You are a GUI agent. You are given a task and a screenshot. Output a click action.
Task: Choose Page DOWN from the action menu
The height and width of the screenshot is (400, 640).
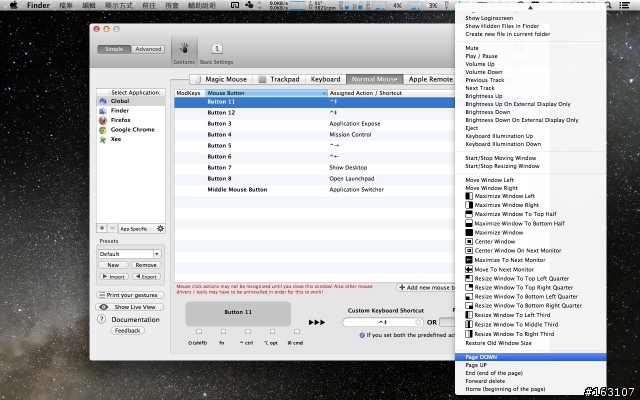pos(531,357)
